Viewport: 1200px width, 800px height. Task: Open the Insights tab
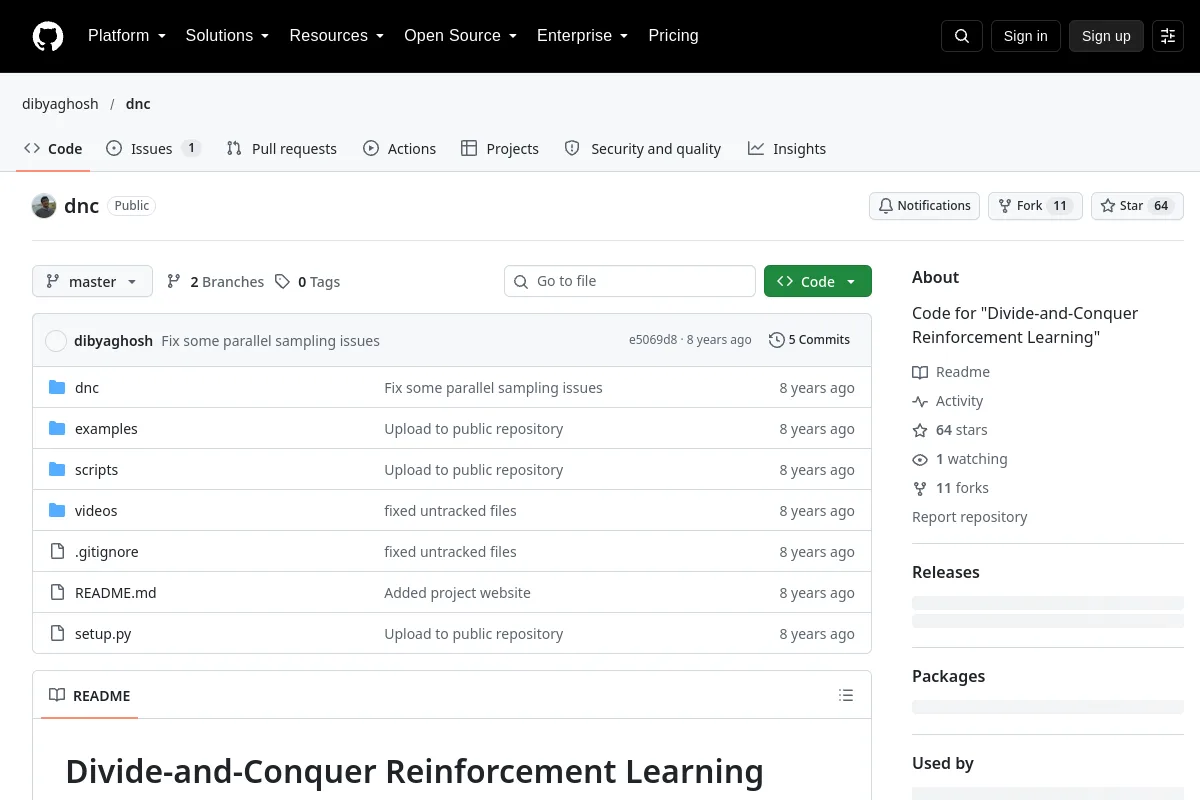(787, 148)
